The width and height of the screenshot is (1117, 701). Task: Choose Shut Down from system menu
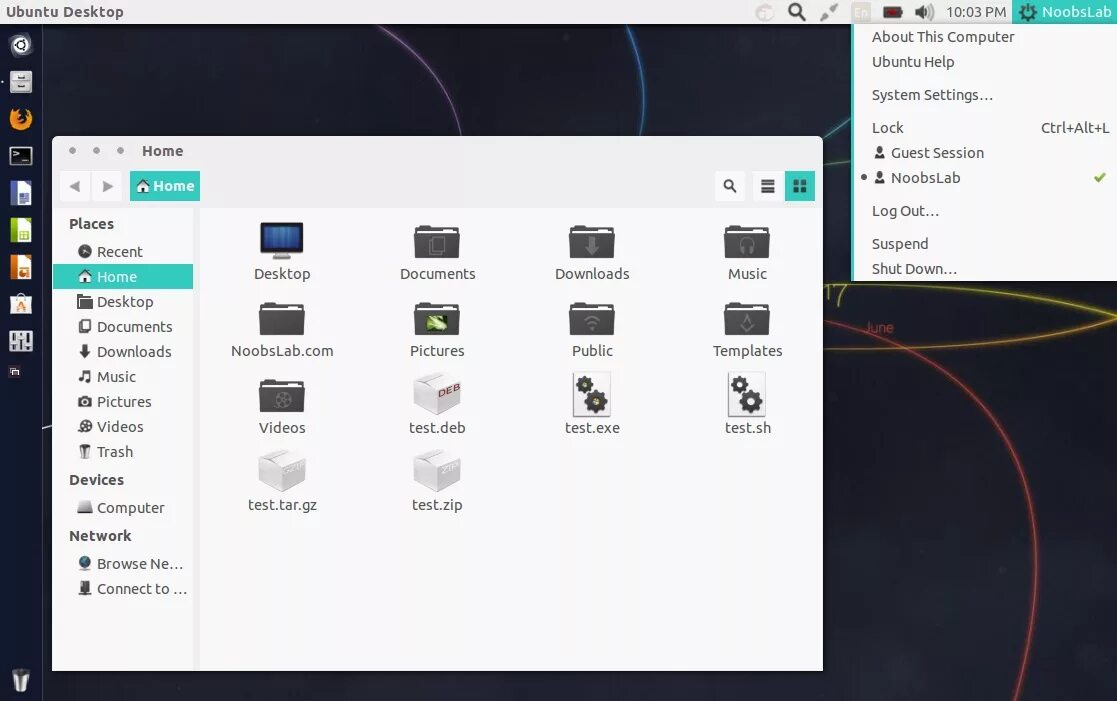[985, 269]
